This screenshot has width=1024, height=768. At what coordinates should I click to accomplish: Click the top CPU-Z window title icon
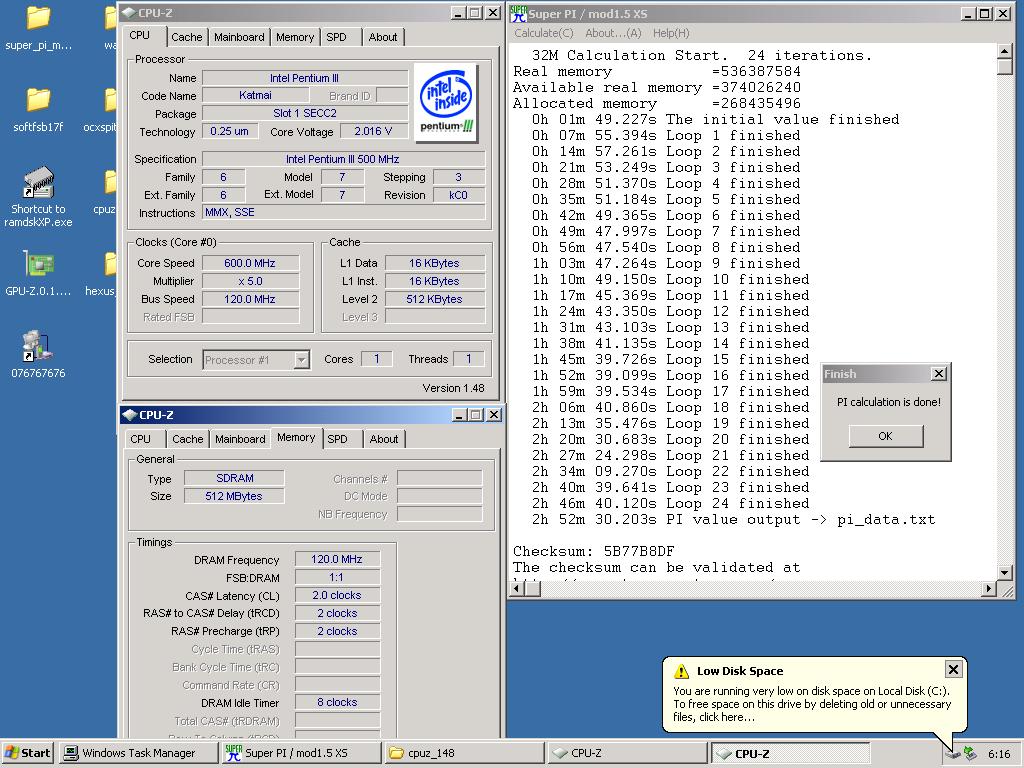click(x=129, y=12)
